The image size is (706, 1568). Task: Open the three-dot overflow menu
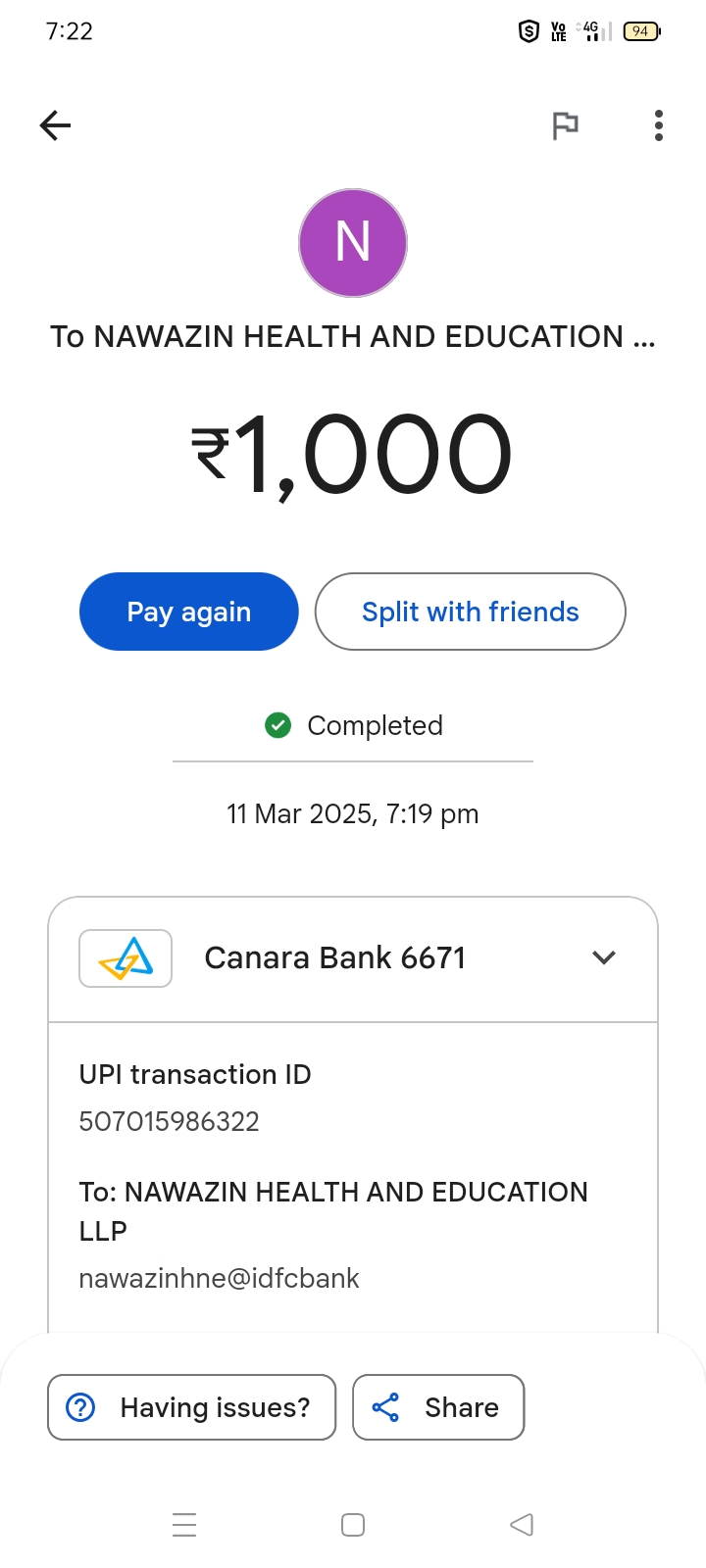[x=659, y=125]
